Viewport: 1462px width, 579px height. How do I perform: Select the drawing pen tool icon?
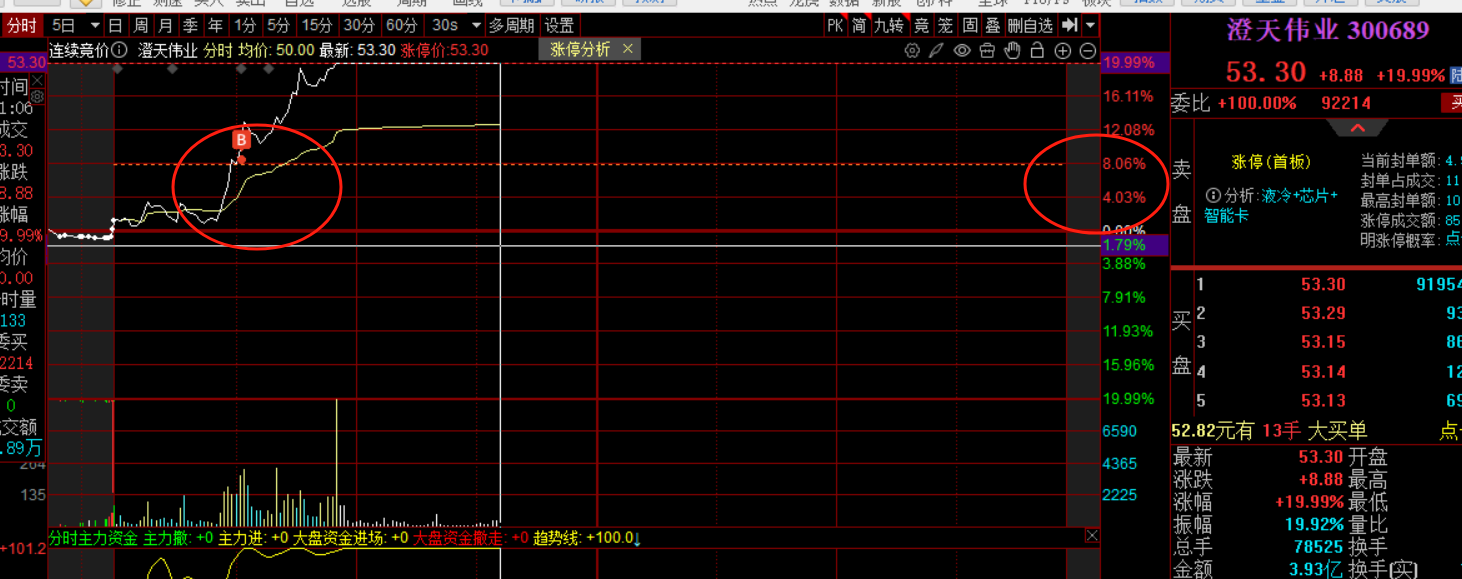point(936,50)
